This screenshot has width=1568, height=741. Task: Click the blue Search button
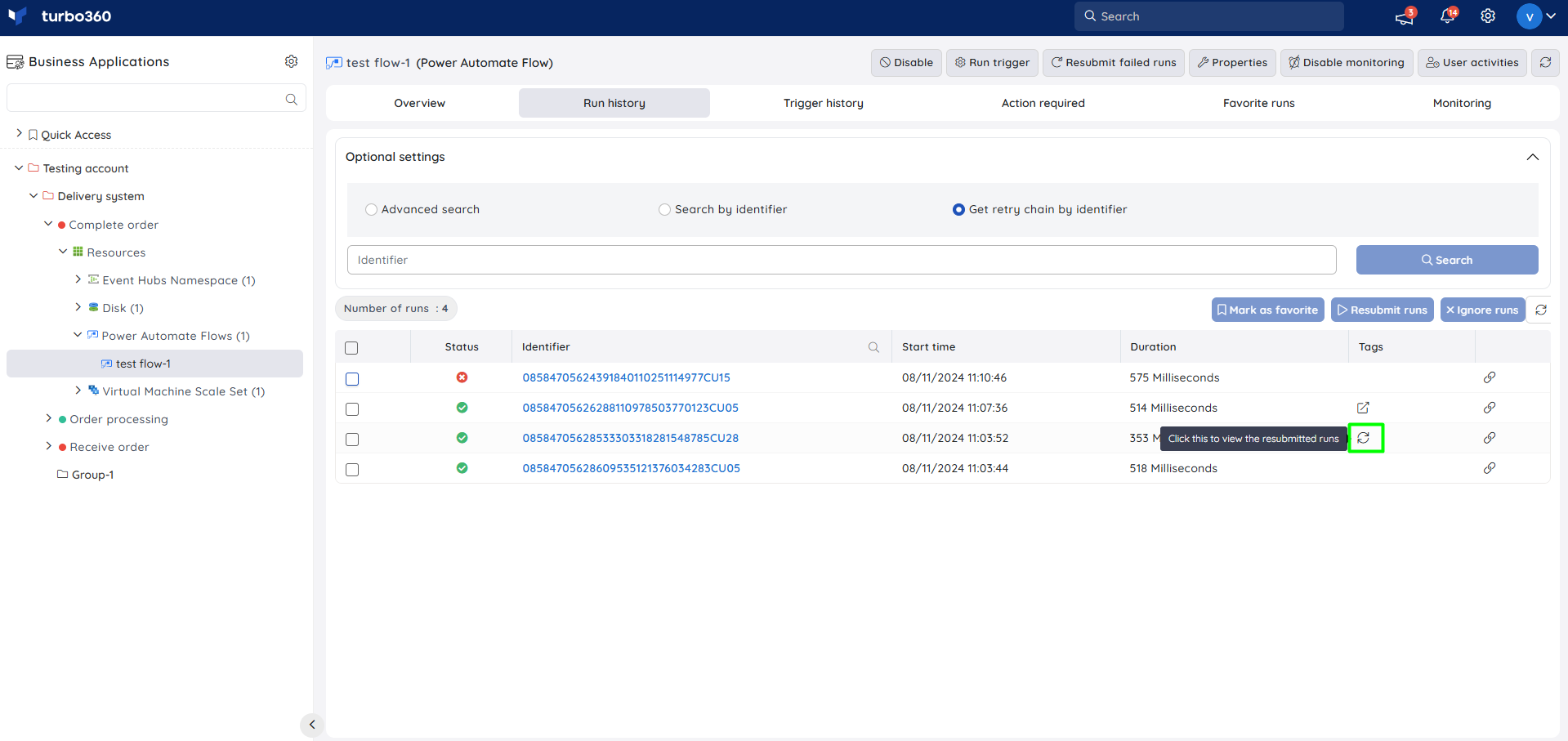click(x=1447, y=260)
